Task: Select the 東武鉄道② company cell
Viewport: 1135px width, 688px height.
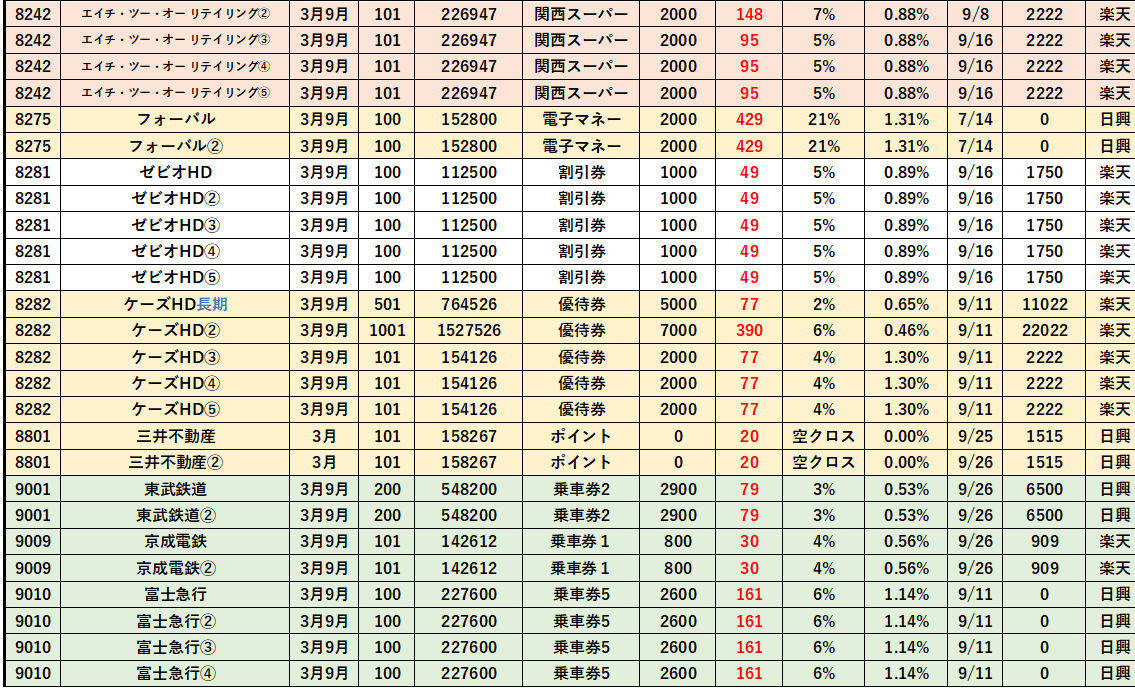Action: click(x=175, y=515)
